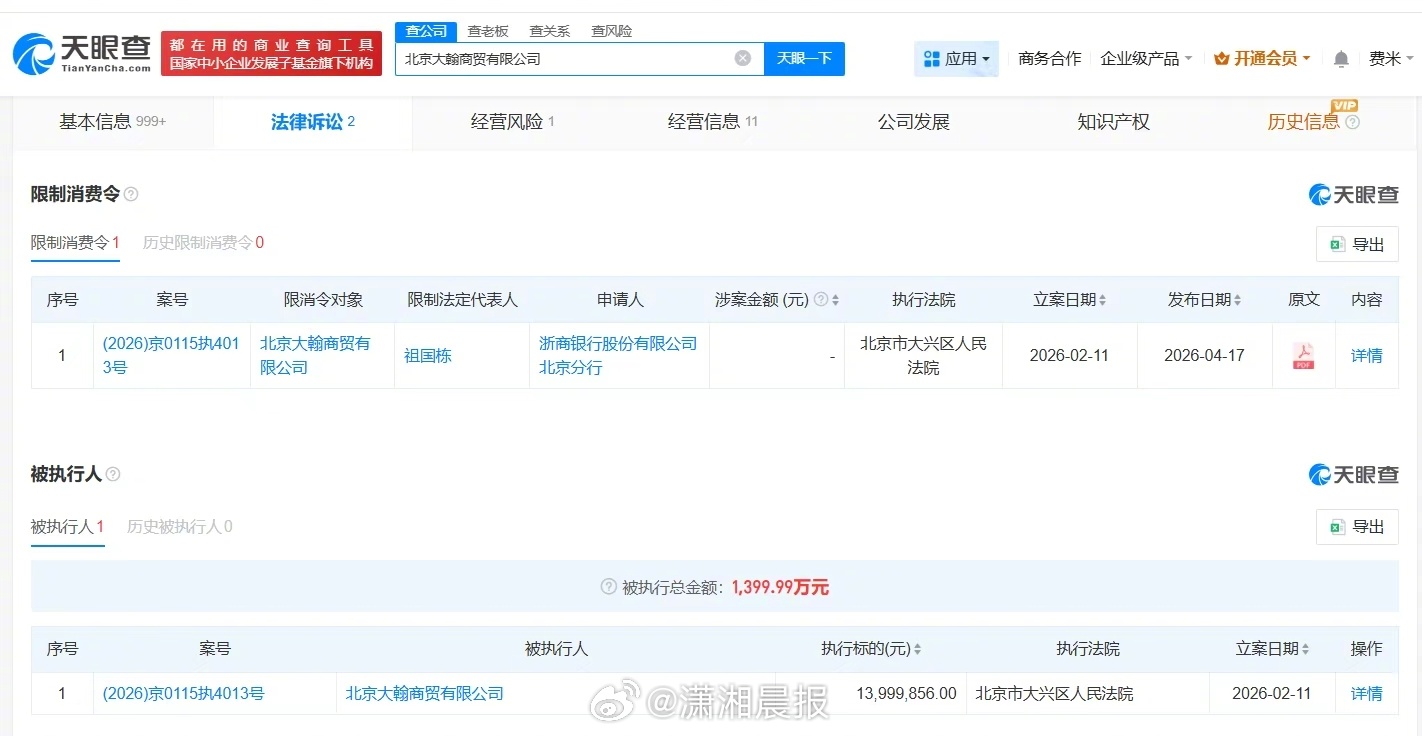Image resolution: width=1422 pixels, height=736 pixels.
Task: Click the TianYanCha logo icon
Action: click(x=34, y=54)
